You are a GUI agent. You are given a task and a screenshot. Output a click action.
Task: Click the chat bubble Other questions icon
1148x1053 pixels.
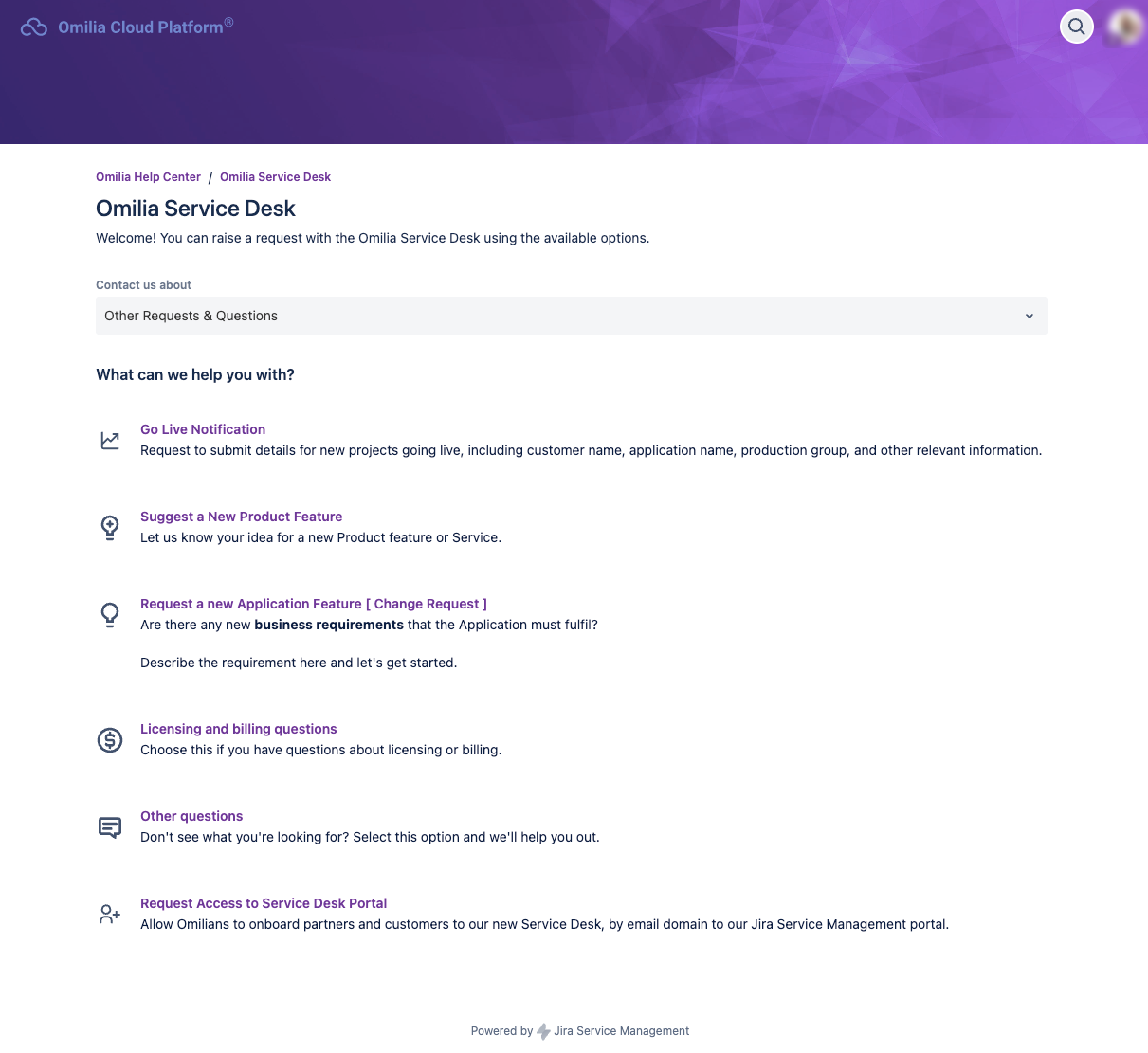pos(110,826)
